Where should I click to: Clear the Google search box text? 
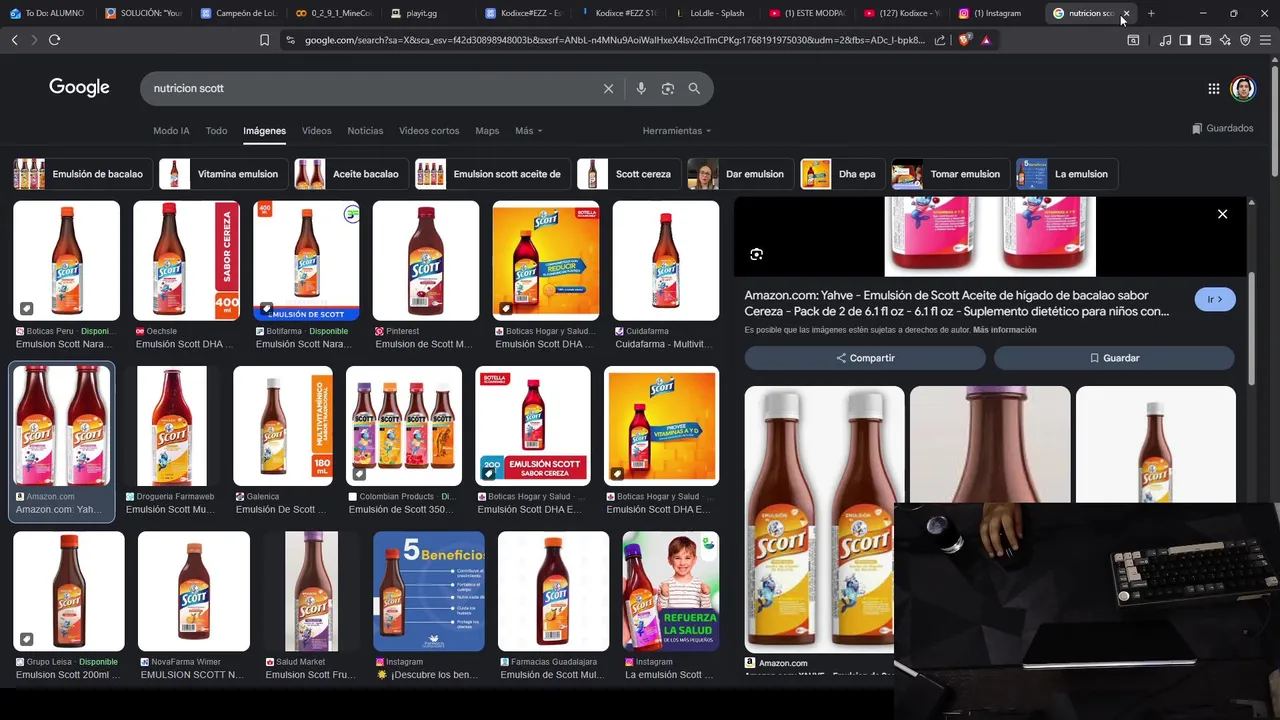pyautogui.click(x=608, y=88)
